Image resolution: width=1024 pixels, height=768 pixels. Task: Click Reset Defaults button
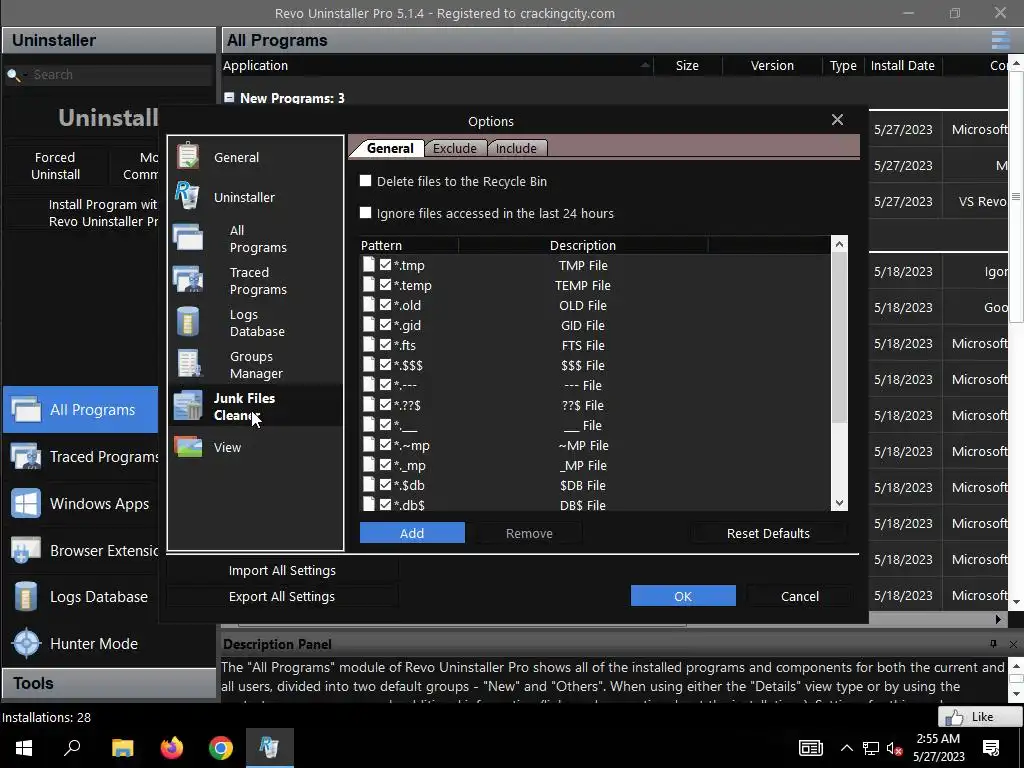point(768,533)
